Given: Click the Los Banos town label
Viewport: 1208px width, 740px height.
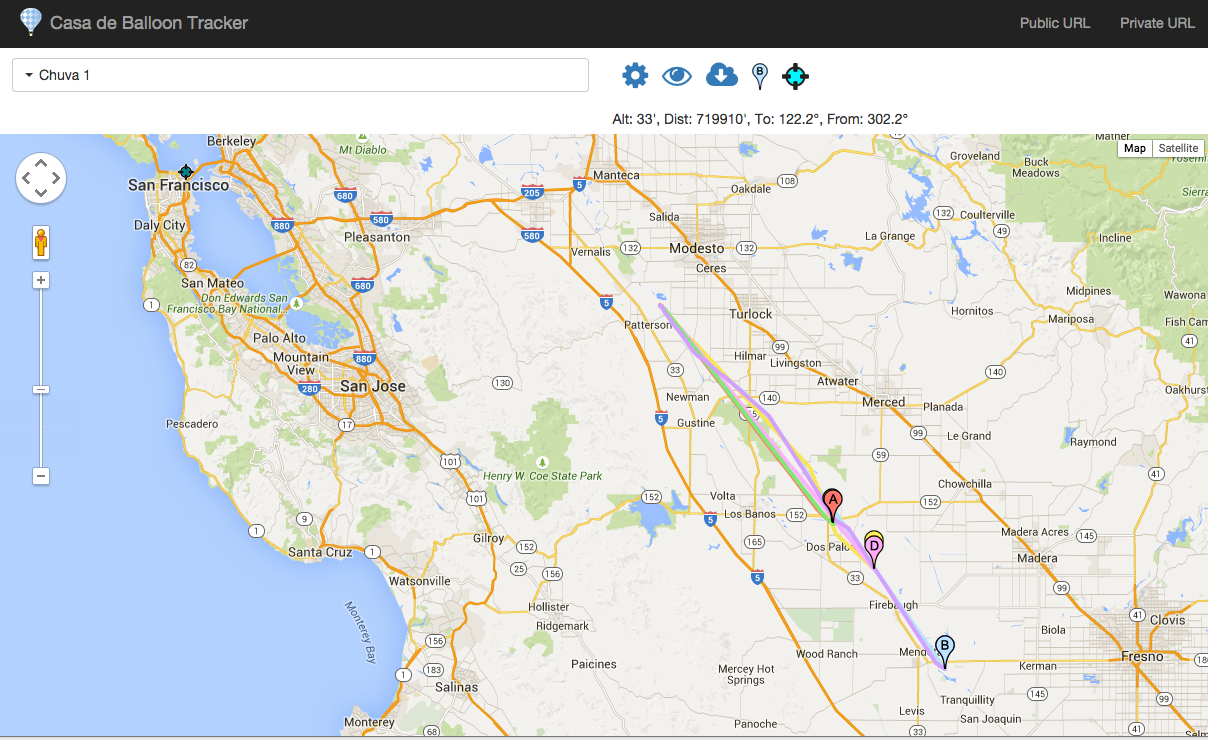Looking at the screenshot, I should tap(748, 514).
